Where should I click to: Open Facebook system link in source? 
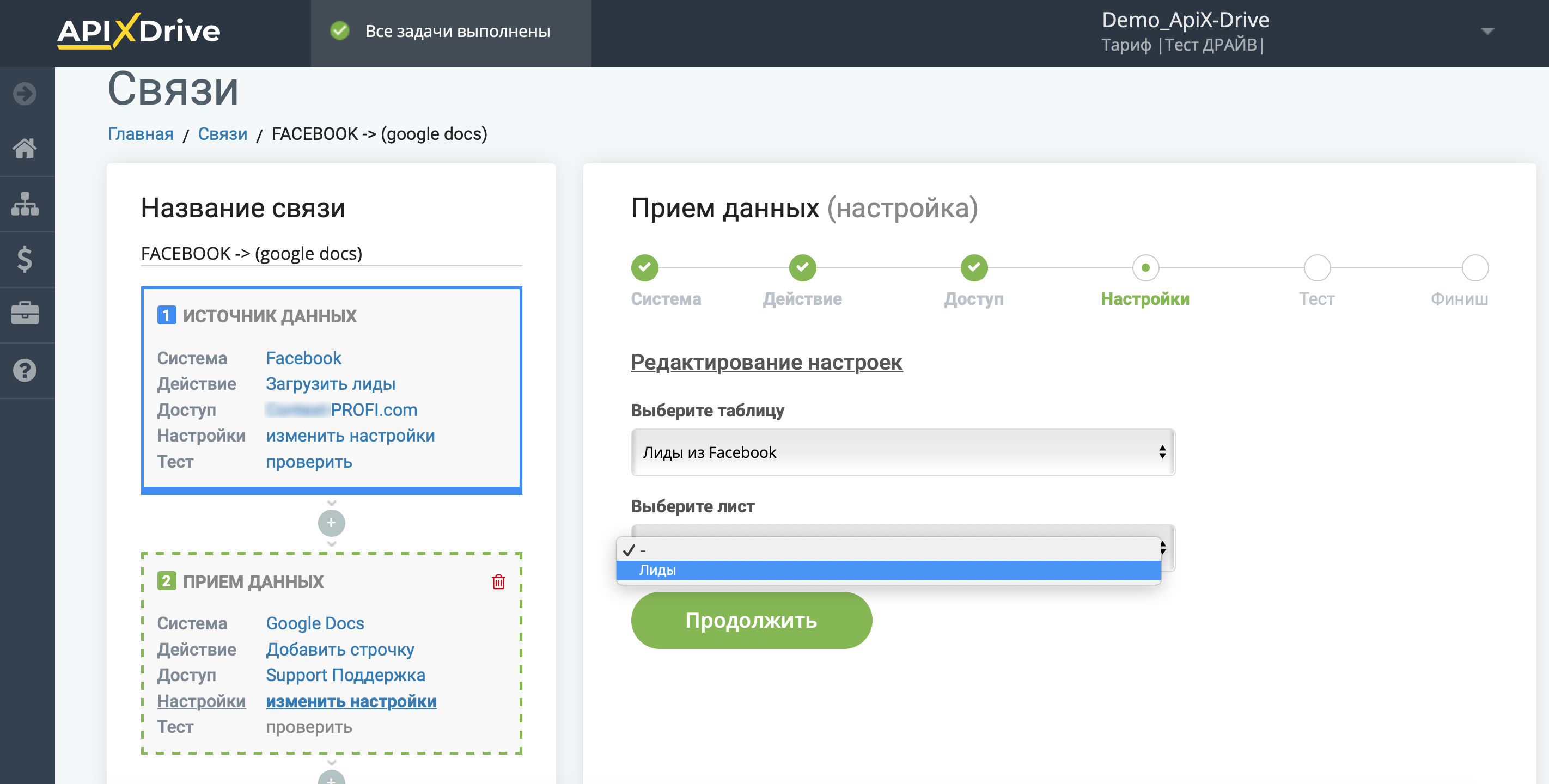click(x=303, y=358)
